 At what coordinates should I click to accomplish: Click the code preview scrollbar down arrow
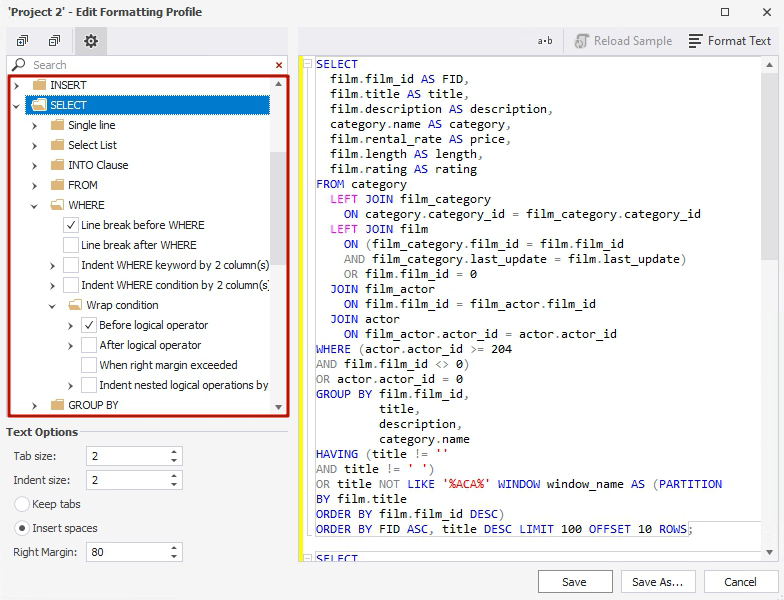click(x=769, y=552)
